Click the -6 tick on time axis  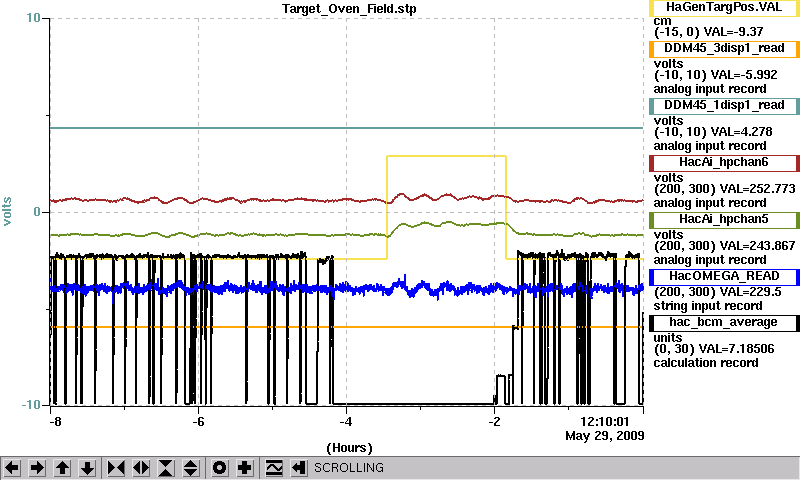[198, 422]
